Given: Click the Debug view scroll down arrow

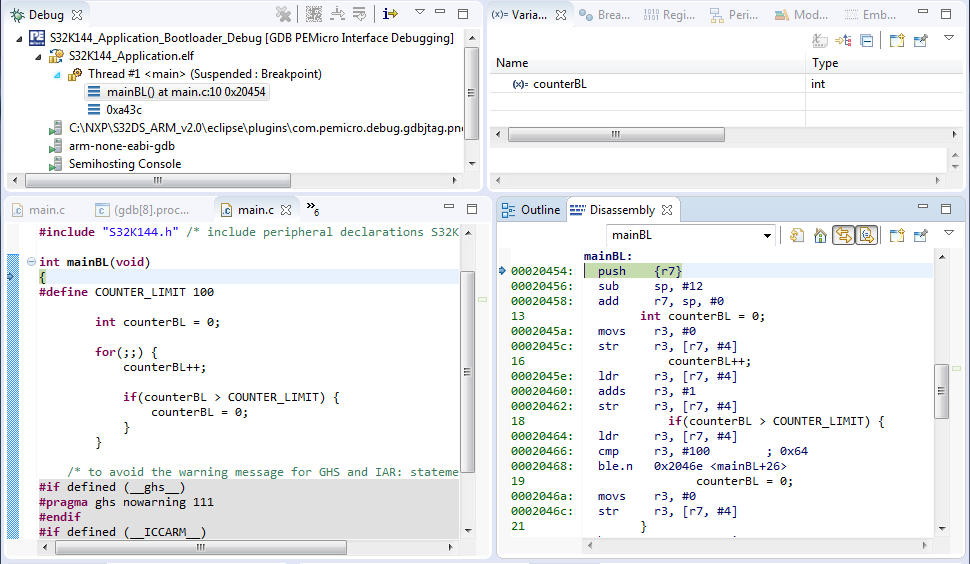Looking at the screenshot, I should coord(472,164).
